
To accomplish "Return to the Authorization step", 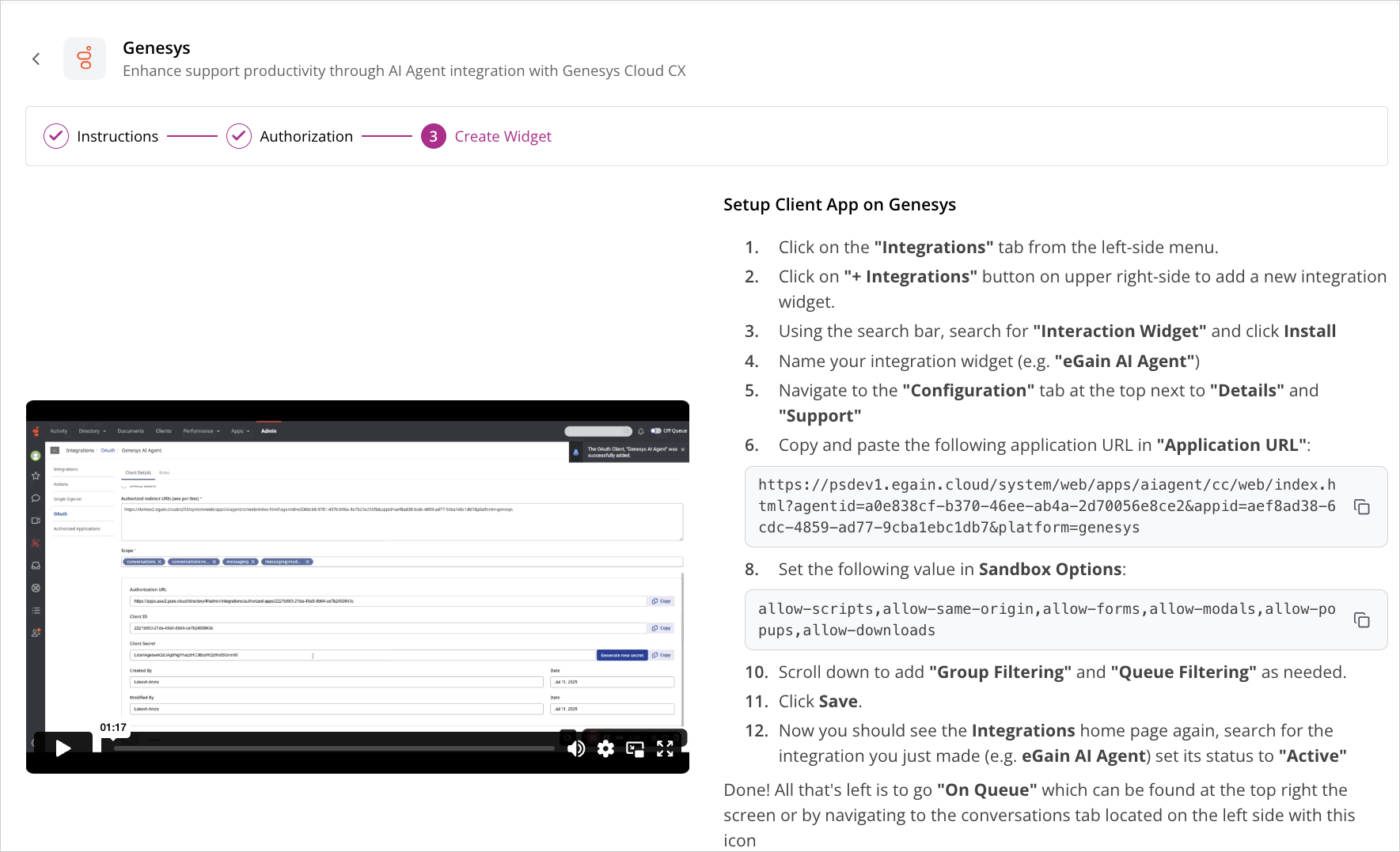I will pyautogui.click(x=305, y=136).
